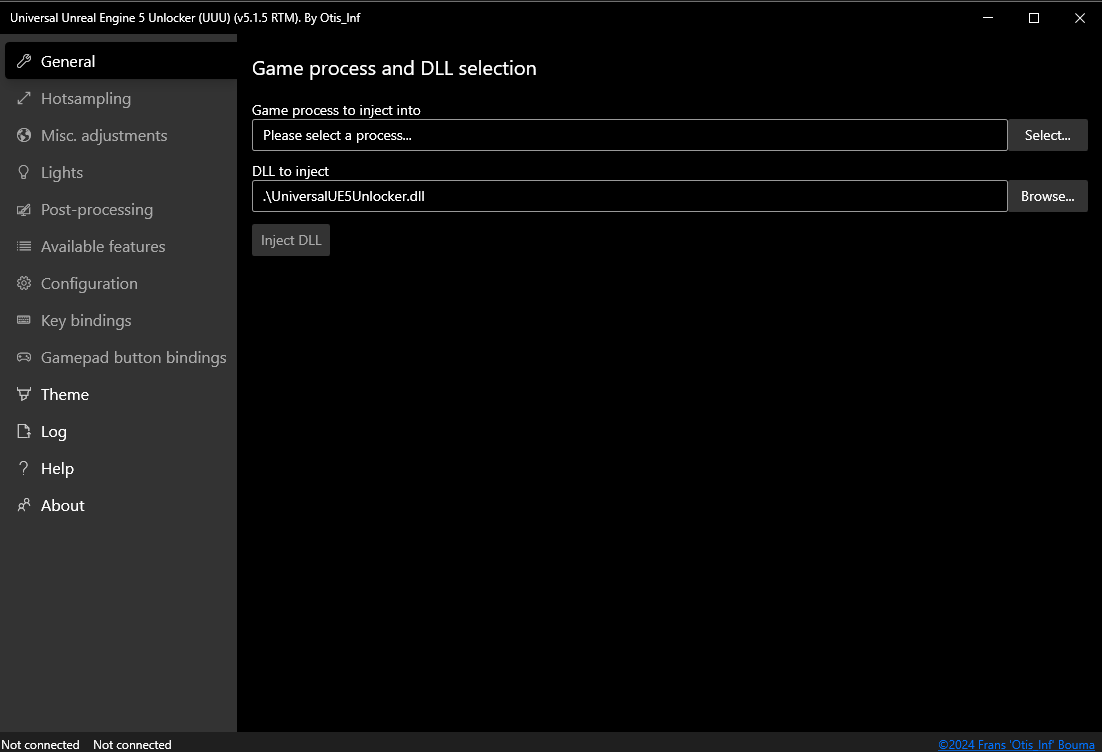Switch to the Theme tab
This screenshot has height=752, width=1102.
coord(121,394)
